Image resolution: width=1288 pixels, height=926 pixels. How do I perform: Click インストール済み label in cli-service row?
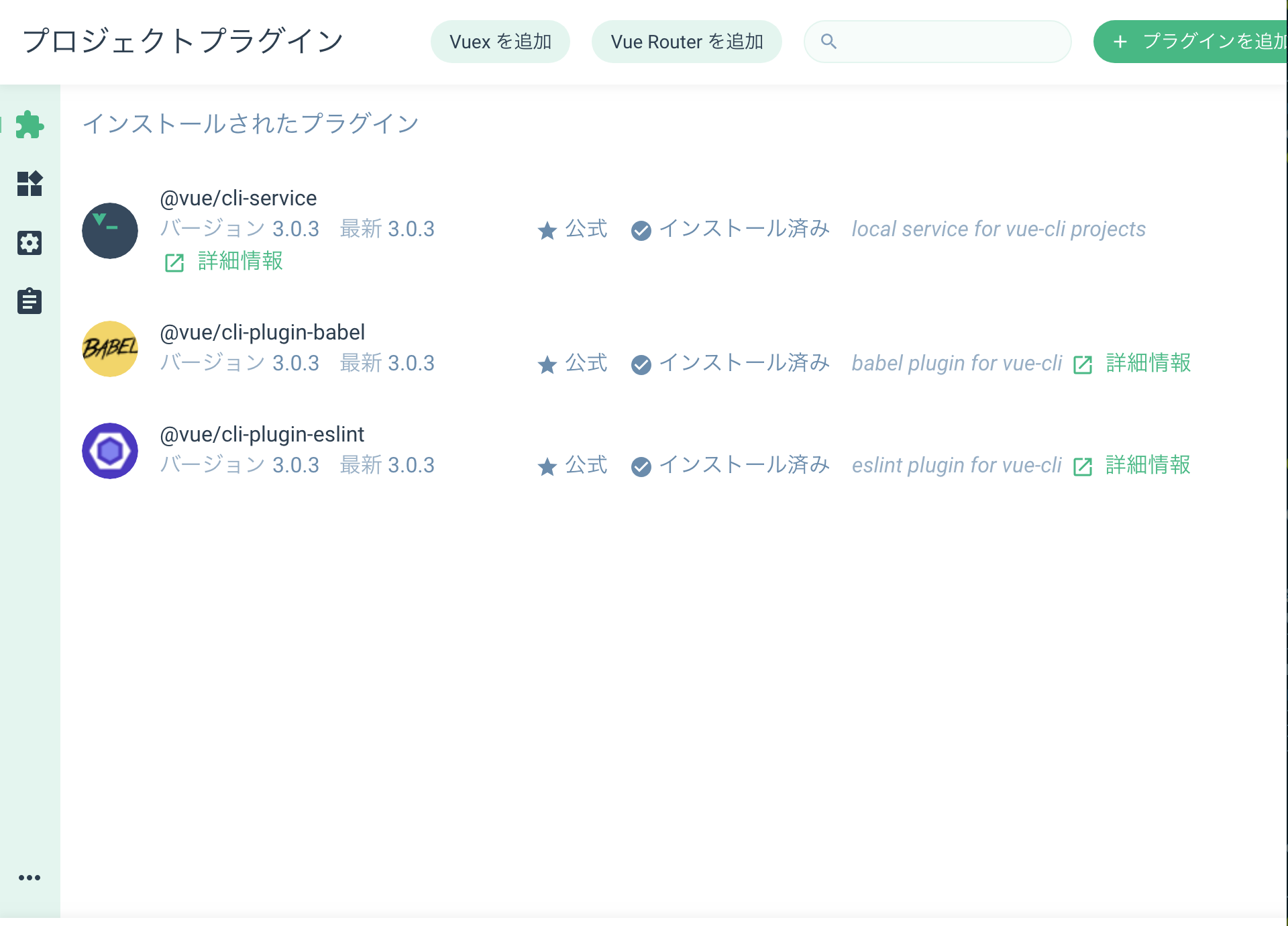coord(745,229)
